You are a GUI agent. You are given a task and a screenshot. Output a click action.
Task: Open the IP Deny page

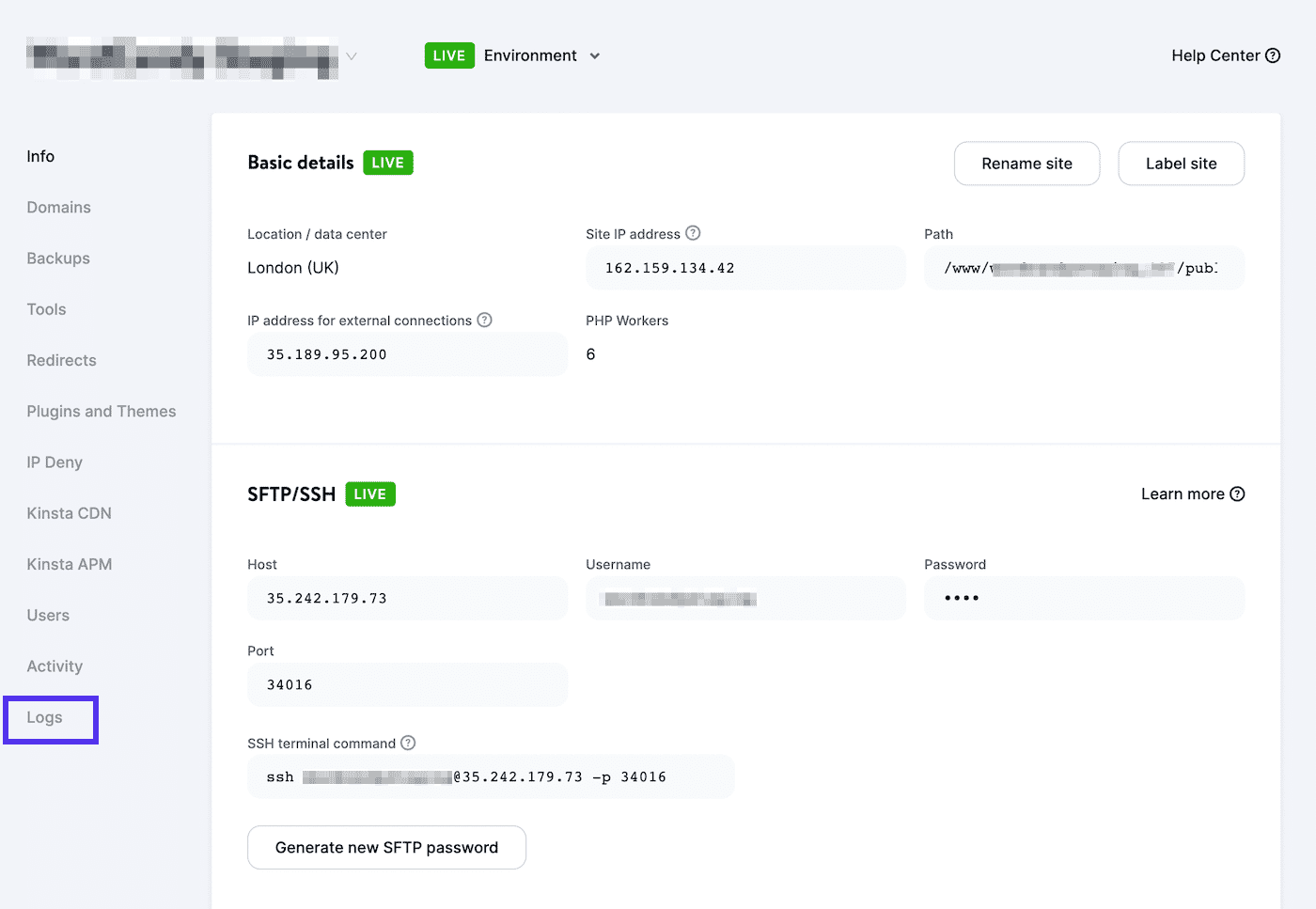point(55,462)
